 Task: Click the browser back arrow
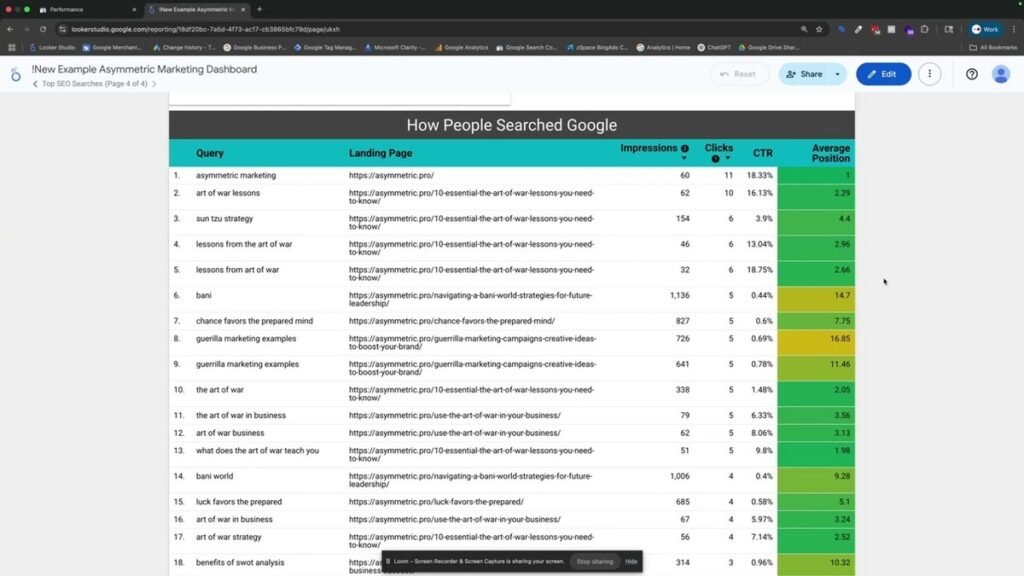[10, 29]
